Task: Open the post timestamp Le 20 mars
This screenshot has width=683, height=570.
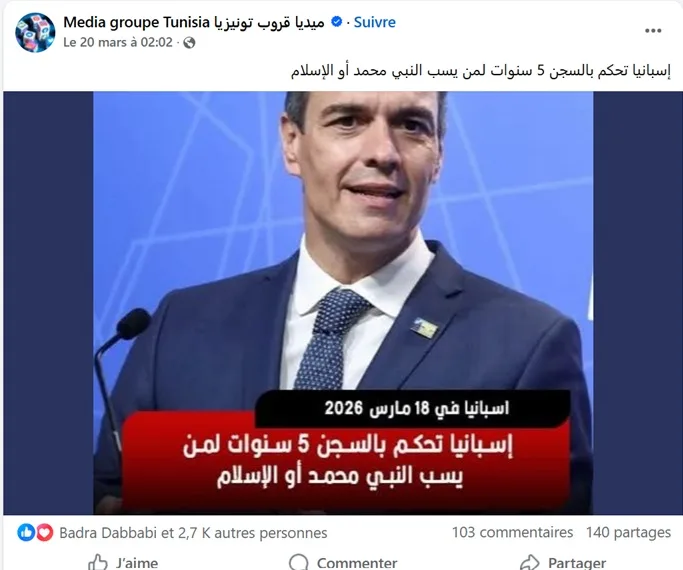Action: tap(118, 42)
